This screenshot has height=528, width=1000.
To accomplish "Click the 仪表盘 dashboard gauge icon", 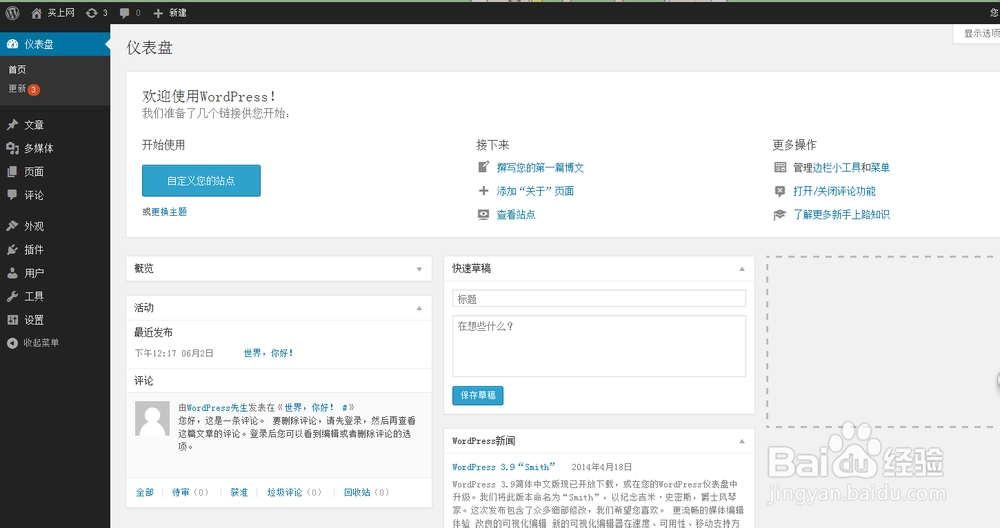I will [x=13, y=44].
